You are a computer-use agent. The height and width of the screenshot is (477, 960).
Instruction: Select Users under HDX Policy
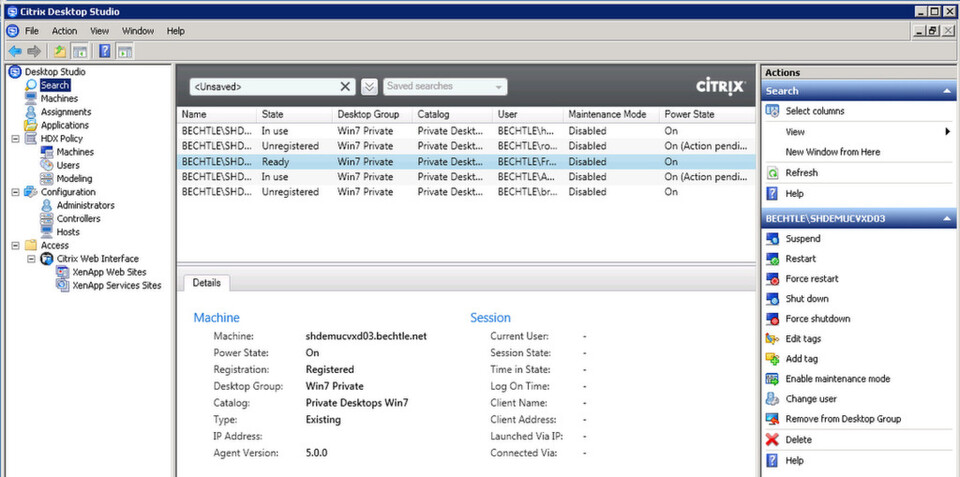(67, 165)
